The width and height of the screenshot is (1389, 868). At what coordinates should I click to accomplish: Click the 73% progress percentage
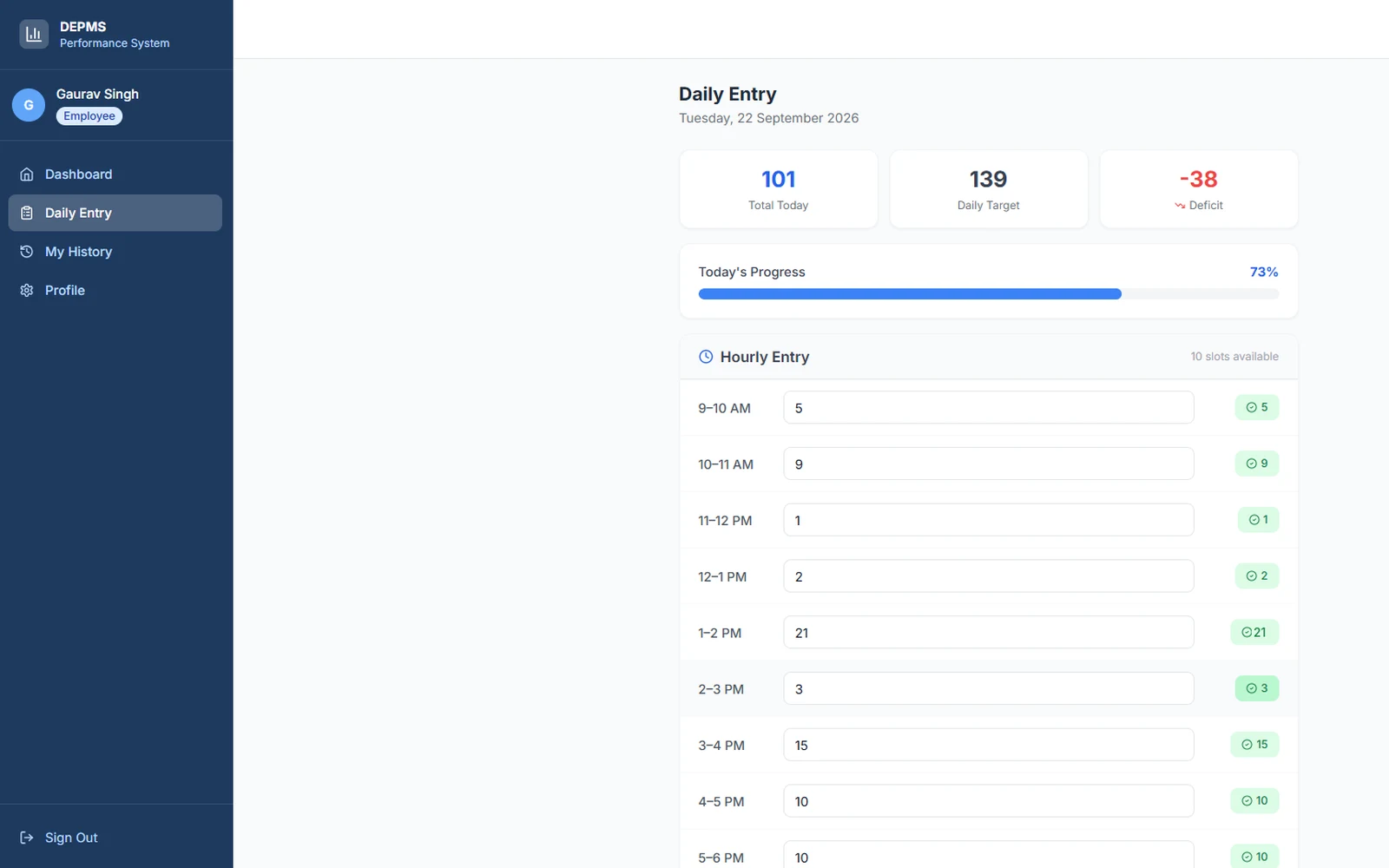[1264, 272]
